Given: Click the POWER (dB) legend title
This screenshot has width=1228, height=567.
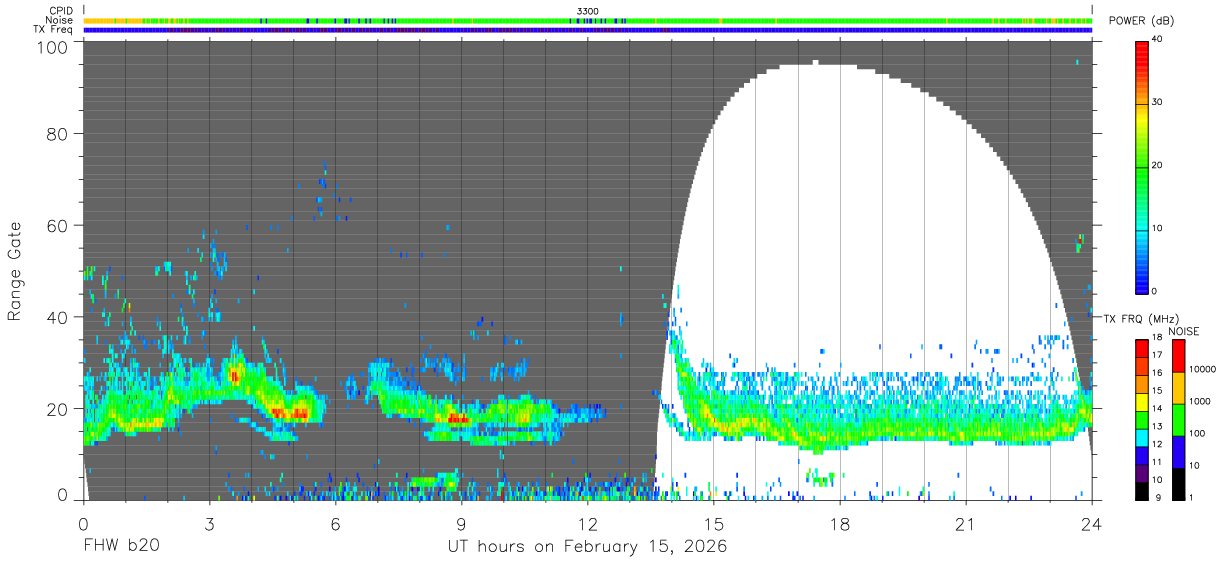Looking at the screenshot, I should pyautogui.click(x=1141, y=21).
